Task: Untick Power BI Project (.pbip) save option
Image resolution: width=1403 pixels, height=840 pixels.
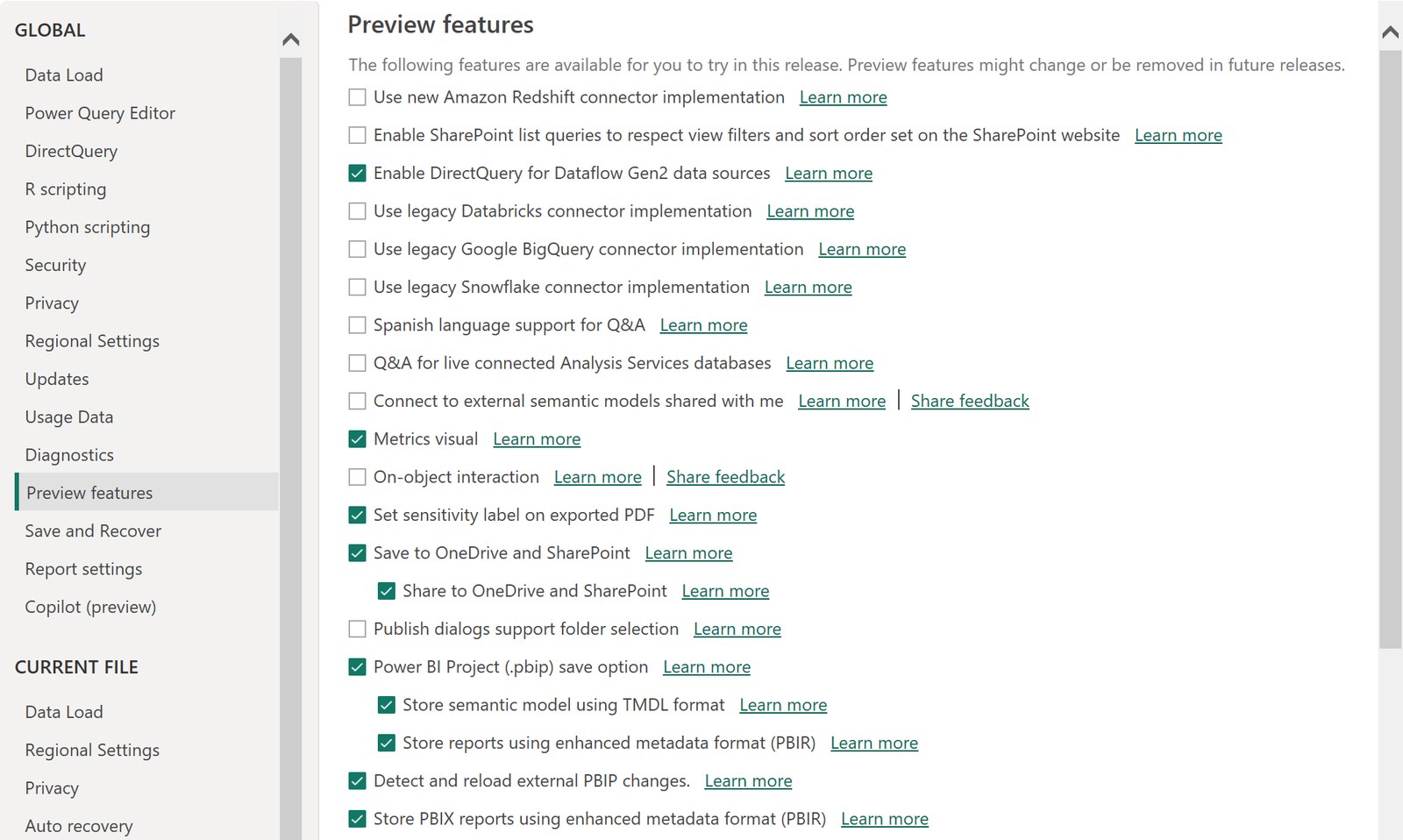Action: pos(357,667)
